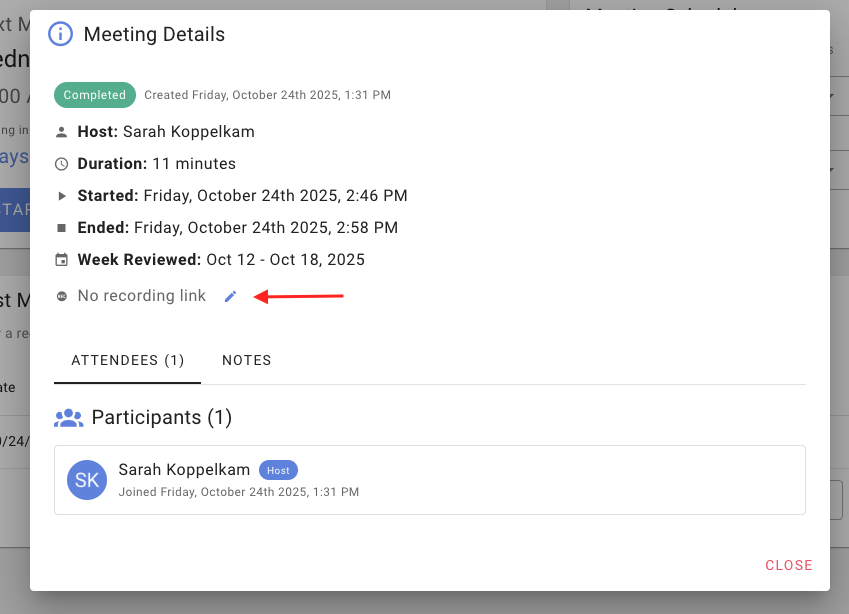Click the REC icon beside No recording link
The width and height of the screenshot is (849, 614).
point(62,296)
